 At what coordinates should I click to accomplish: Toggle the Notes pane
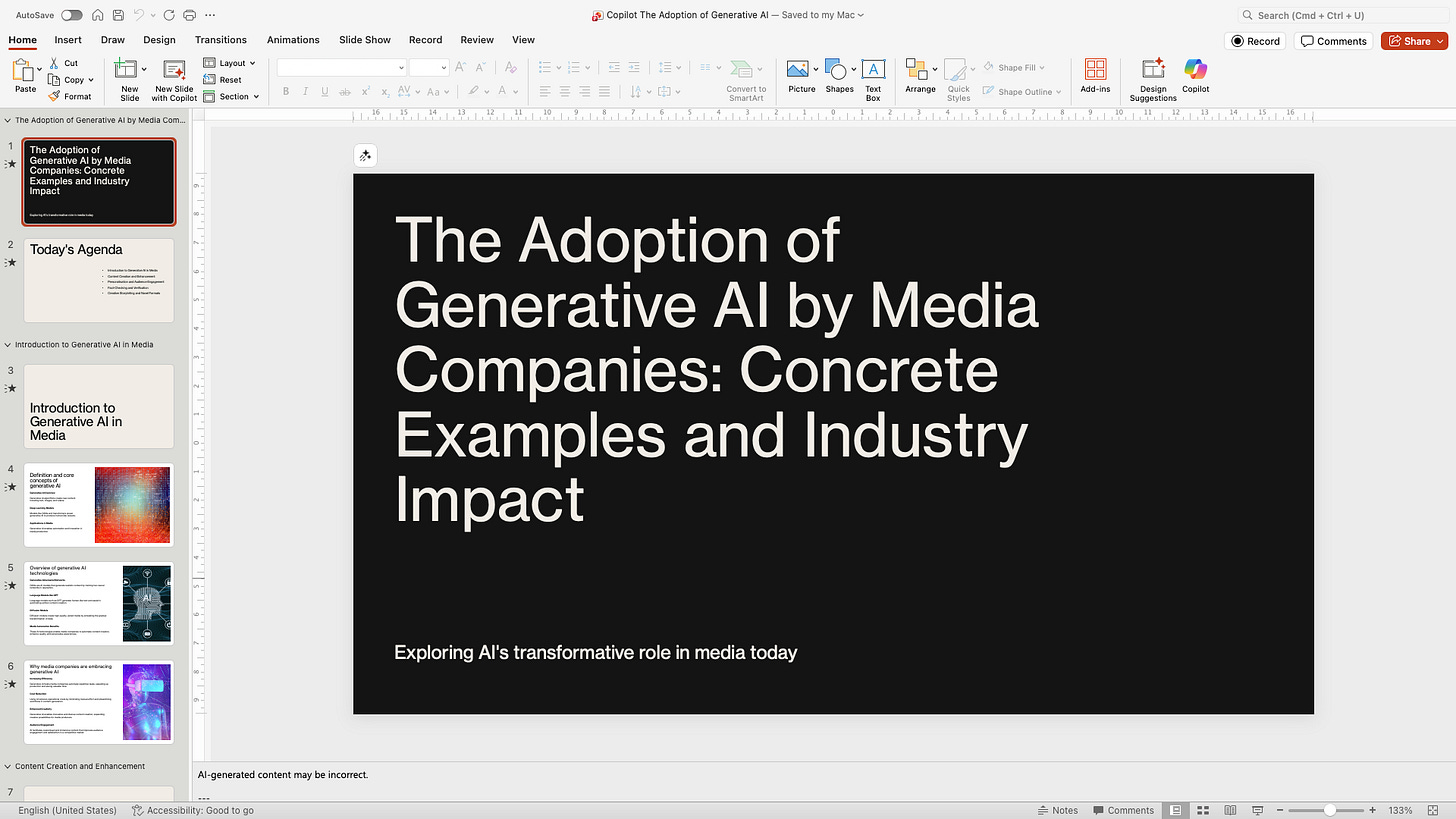pyautogui.click(x=1058, y=810)
